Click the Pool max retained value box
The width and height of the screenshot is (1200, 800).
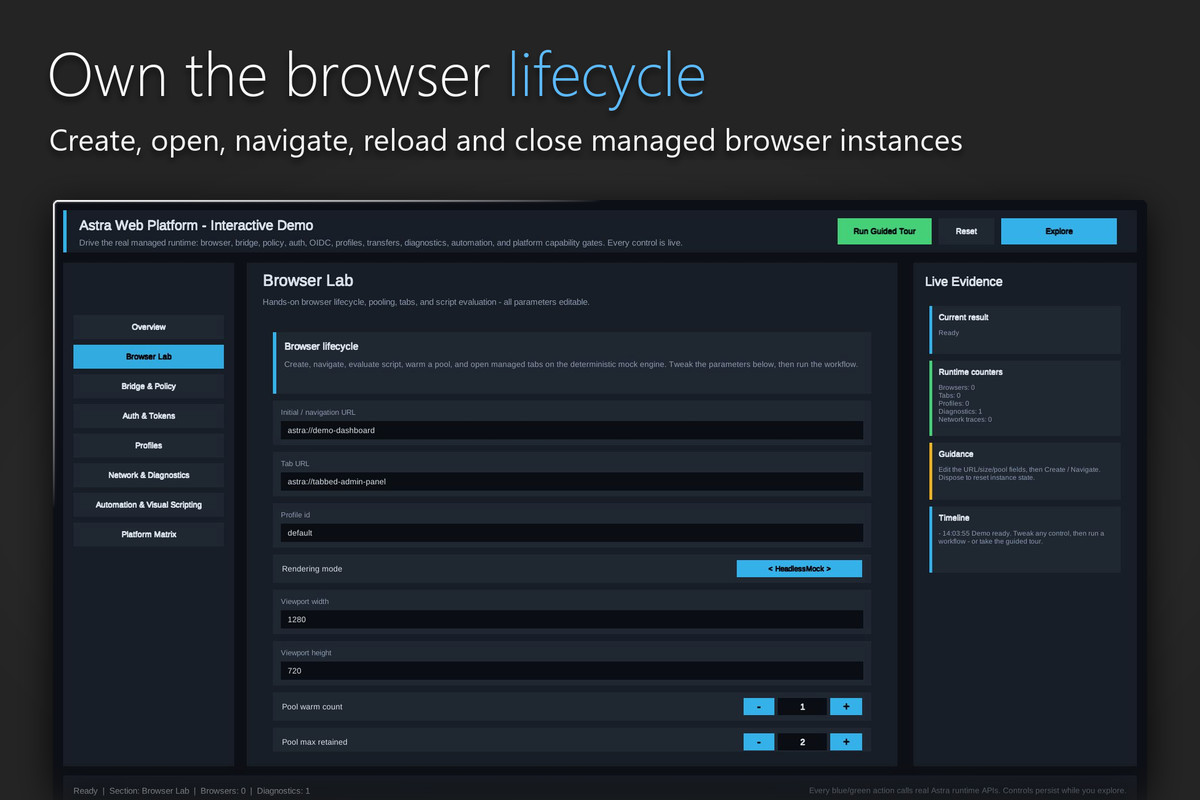coord(802,742)
